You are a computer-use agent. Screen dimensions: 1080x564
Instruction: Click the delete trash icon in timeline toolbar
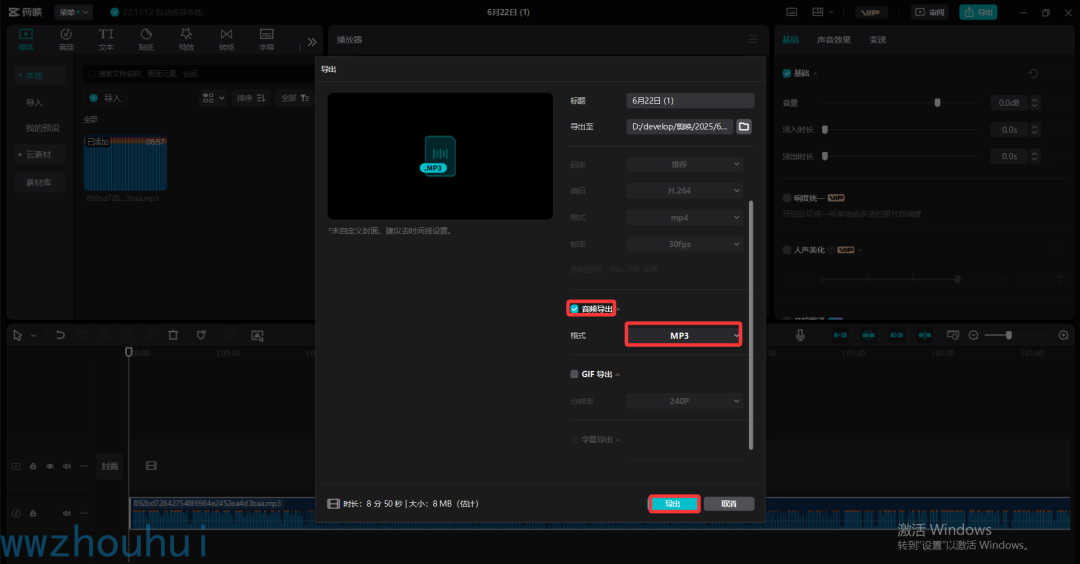(x=173, y=336)
